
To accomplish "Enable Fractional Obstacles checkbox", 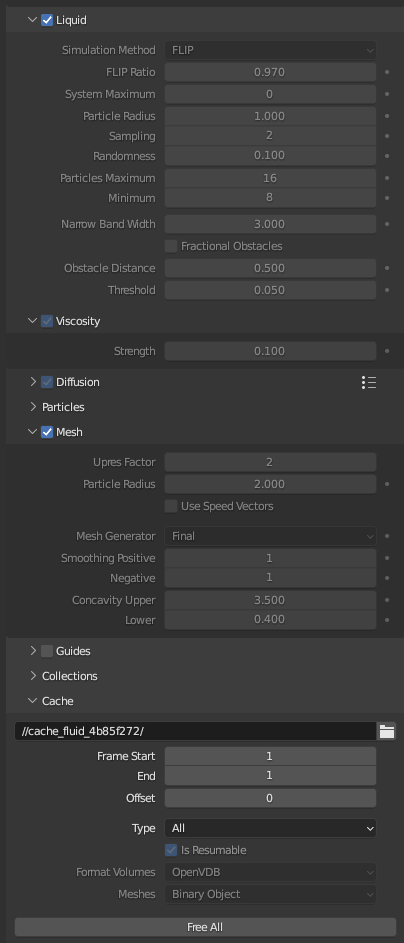I will [x=171, y=246].
